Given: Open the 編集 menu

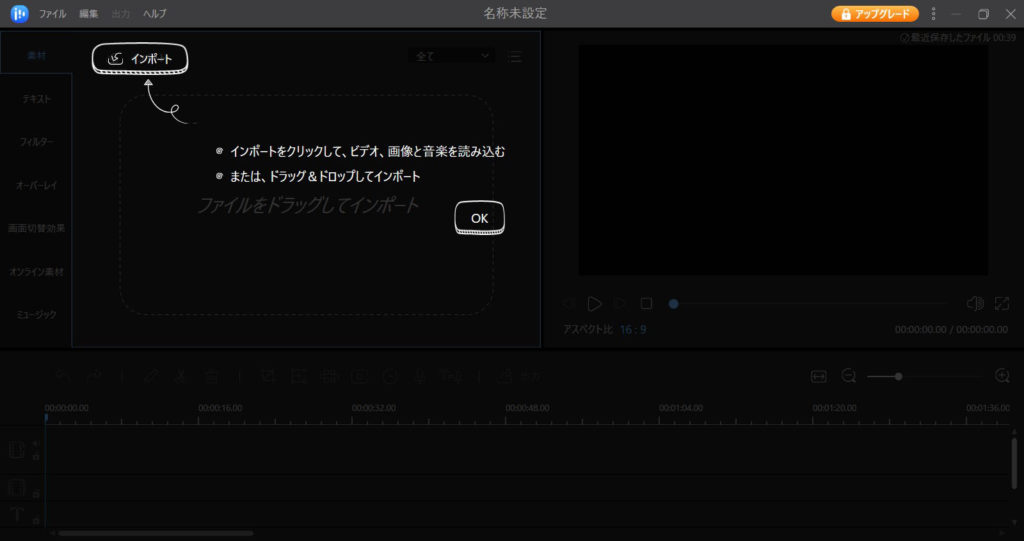Looking at the screenshot, I should click(89, 14).
